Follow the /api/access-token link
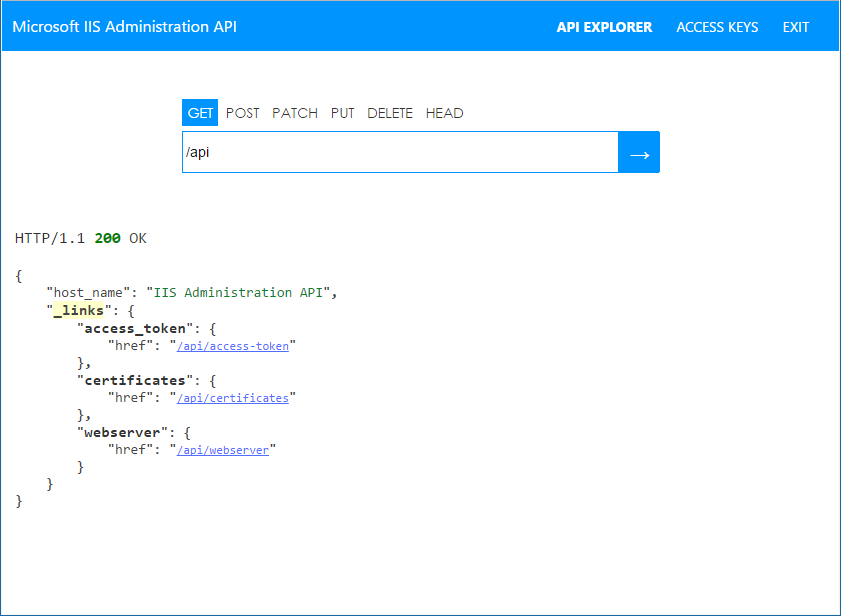The image size is (841, 616). [233, 345]
